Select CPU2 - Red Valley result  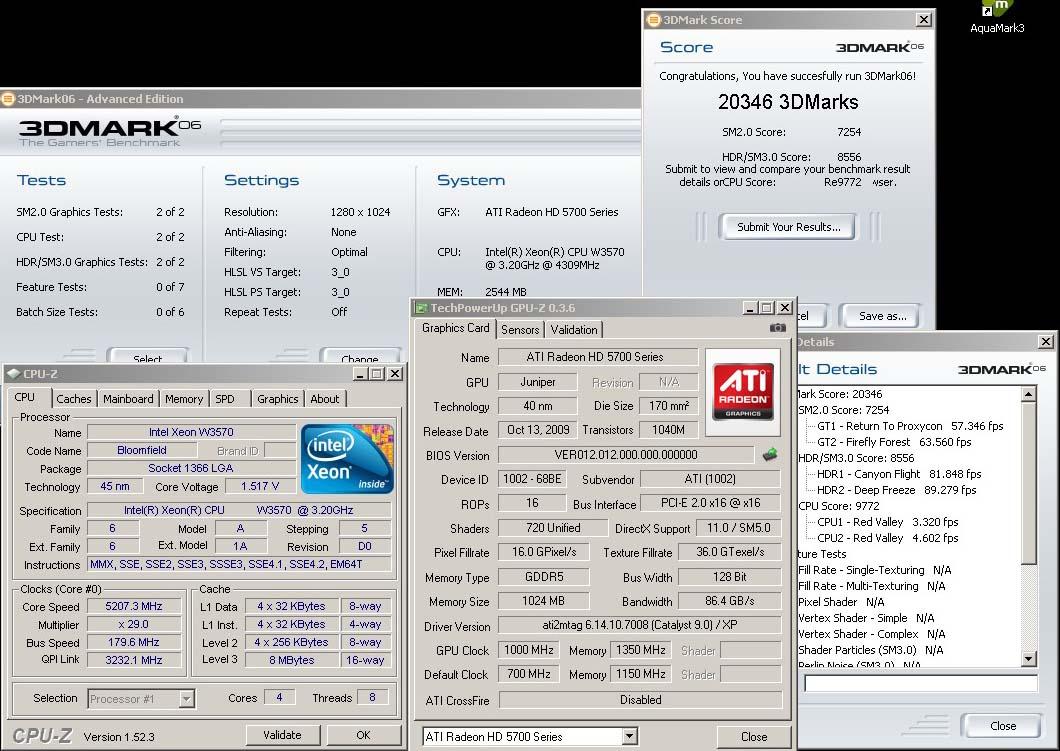888,538
